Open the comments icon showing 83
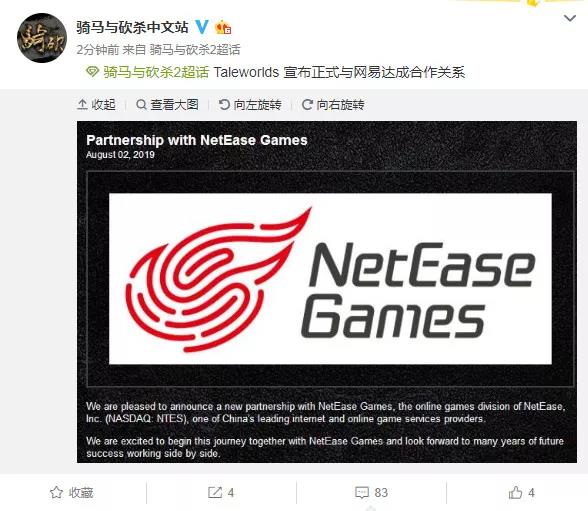 coord(371,492)
